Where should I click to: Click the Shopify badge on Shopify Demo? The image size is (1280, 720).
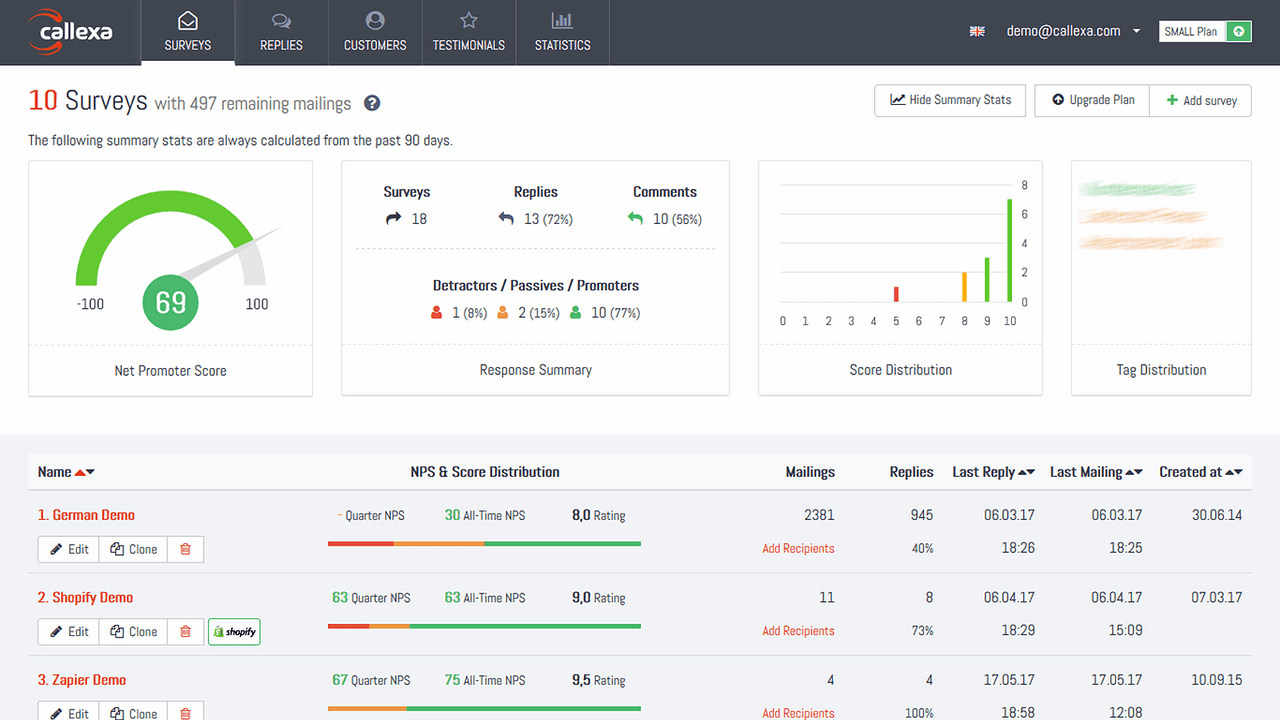[234, 631]
